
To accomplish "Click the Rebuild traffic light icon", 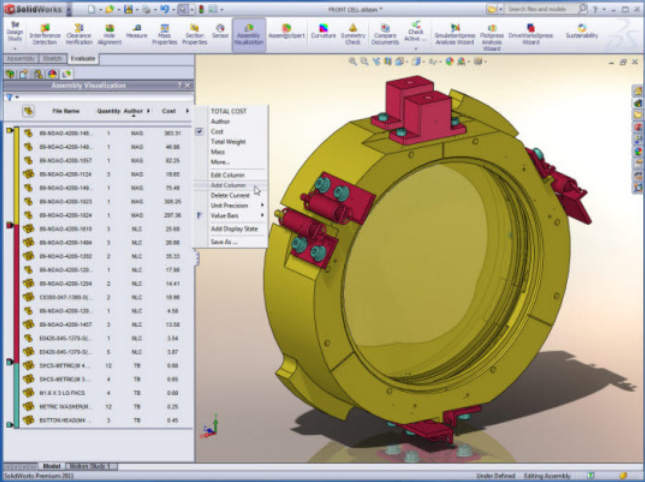I will (201, 9).
